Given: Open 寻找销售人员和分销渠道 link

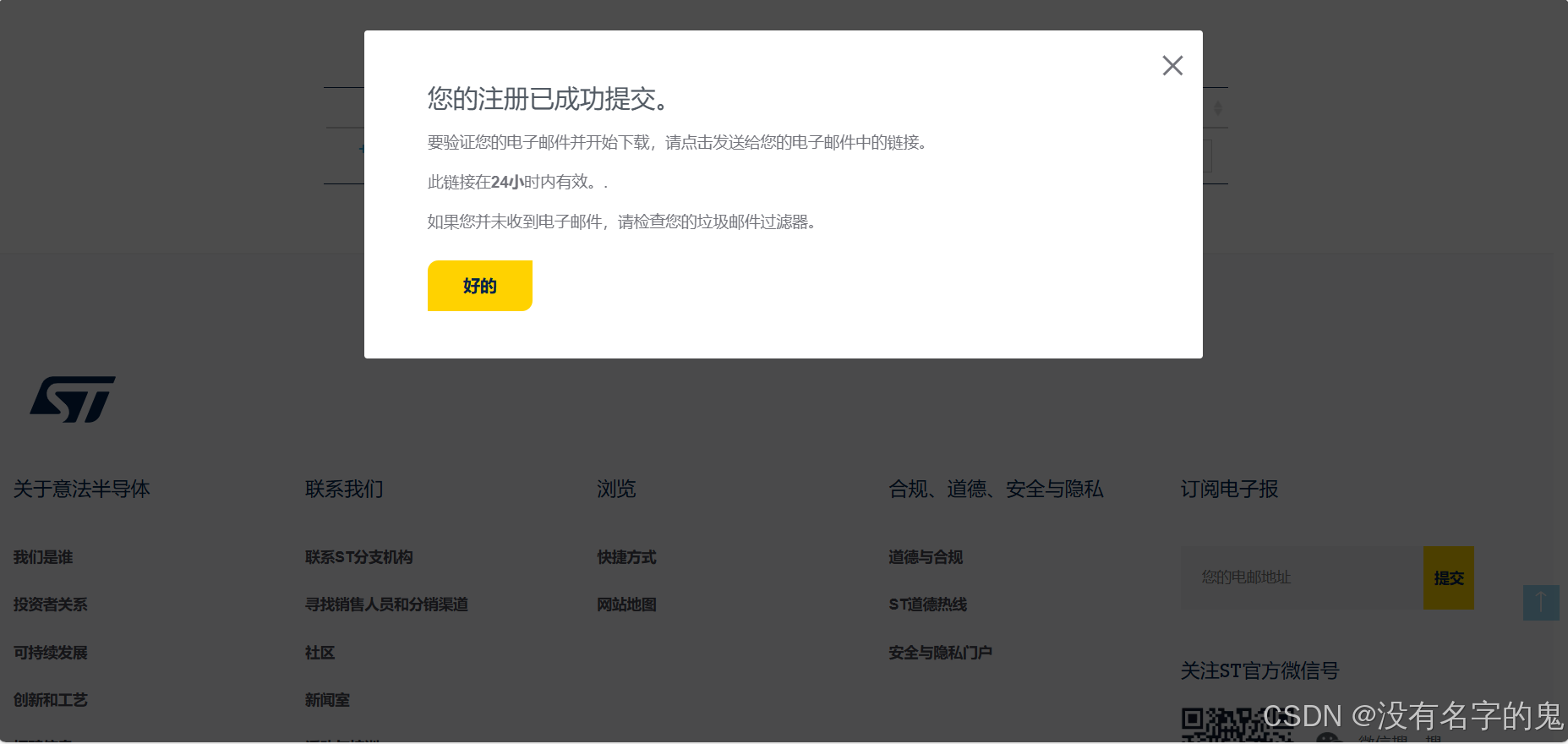Looking at the screenshot, I should point(386,604).
